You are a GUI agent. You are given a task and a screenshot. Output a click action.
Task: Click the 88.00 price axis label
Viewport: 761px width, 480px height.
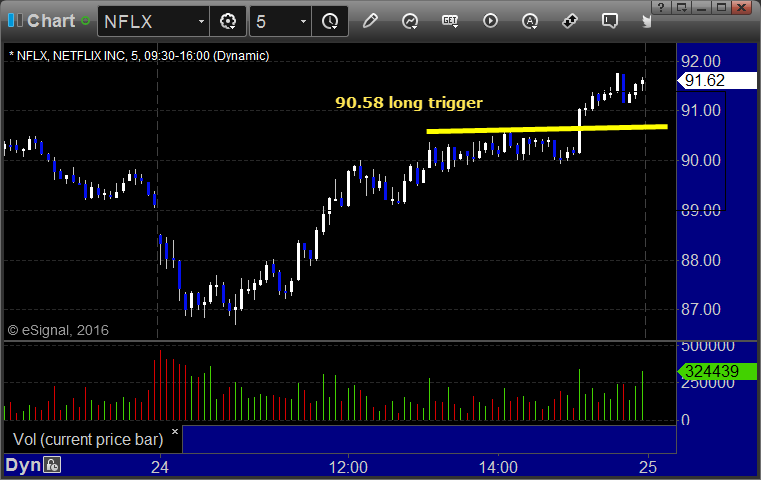point(701,261)
